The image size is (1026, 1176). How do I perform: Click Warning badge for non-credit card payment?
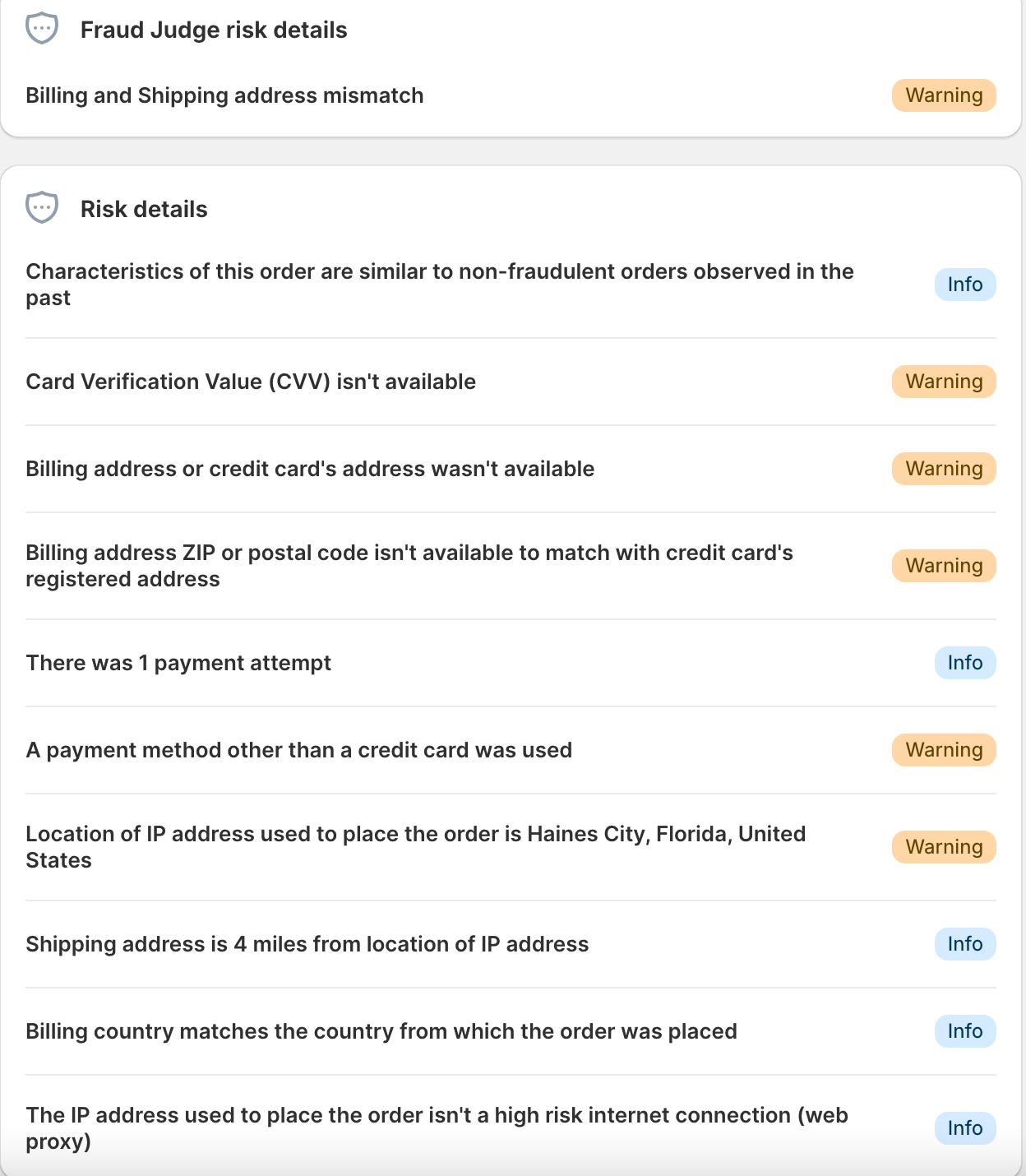[x=944, y=750]
